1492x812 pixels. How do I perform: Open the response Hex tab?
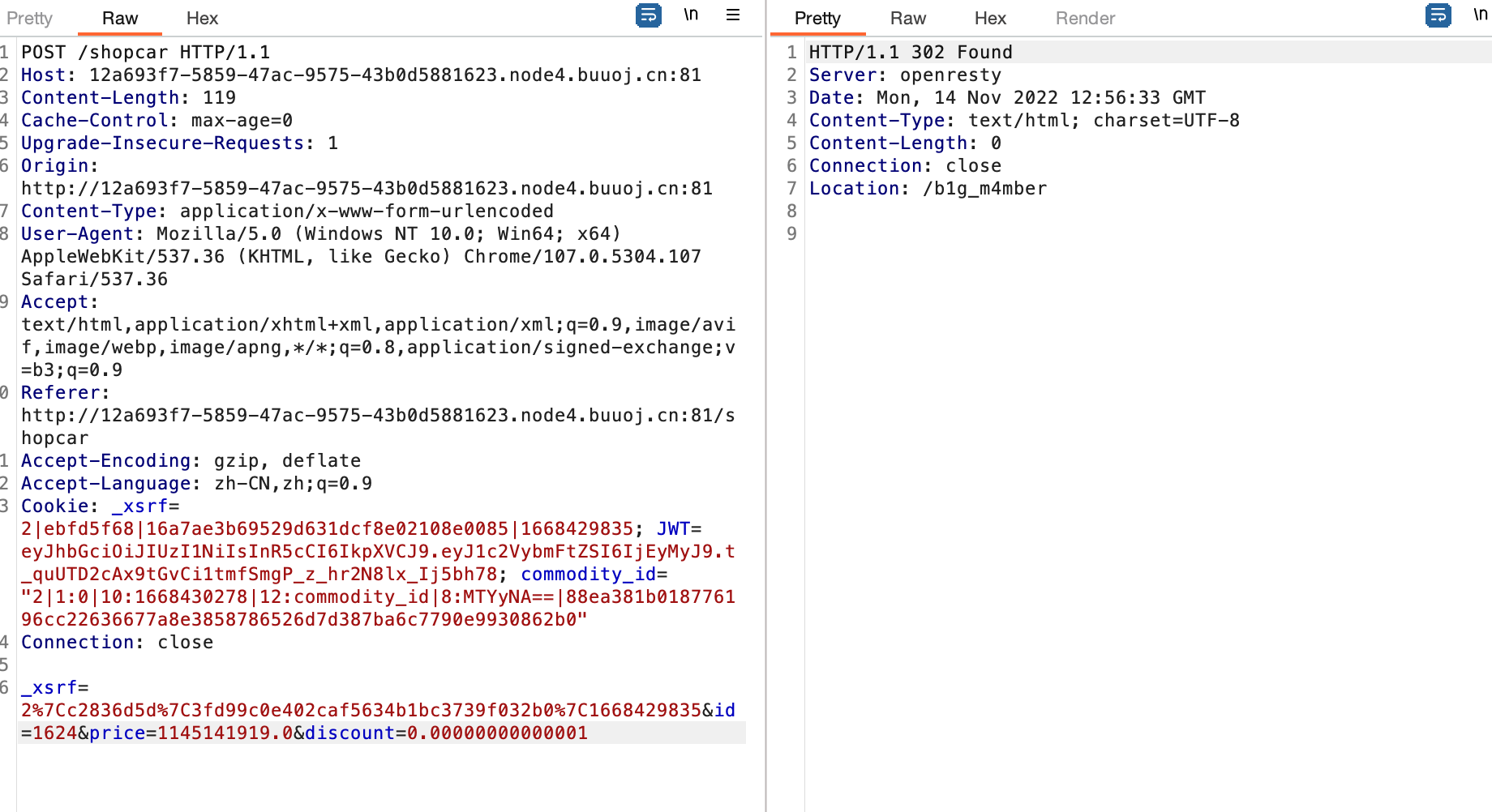(x=990, y=18)
